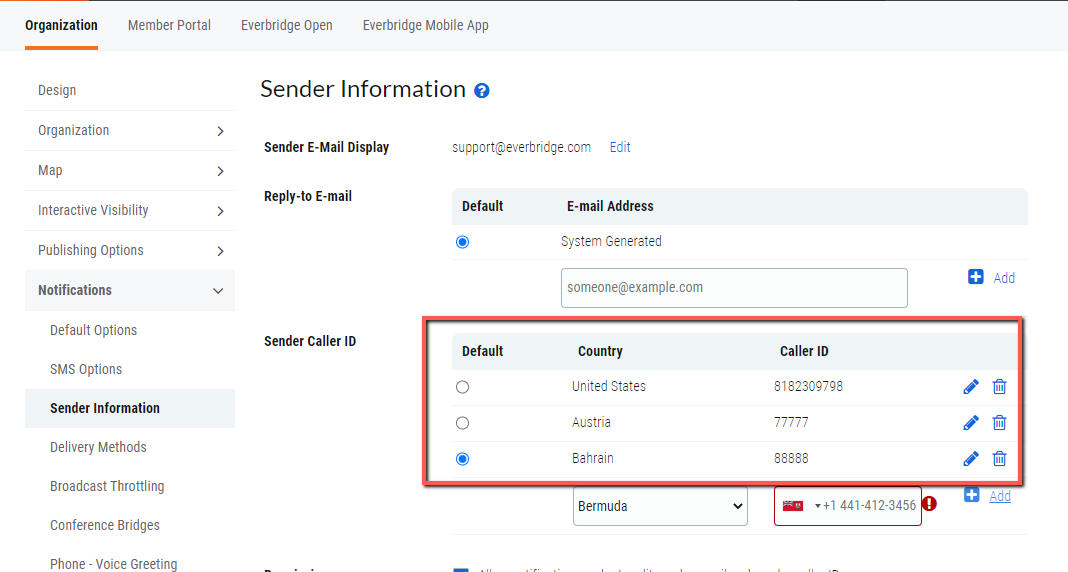
Task: Click Edit link for Sender E-Mail Display
Action: (620, 147)
